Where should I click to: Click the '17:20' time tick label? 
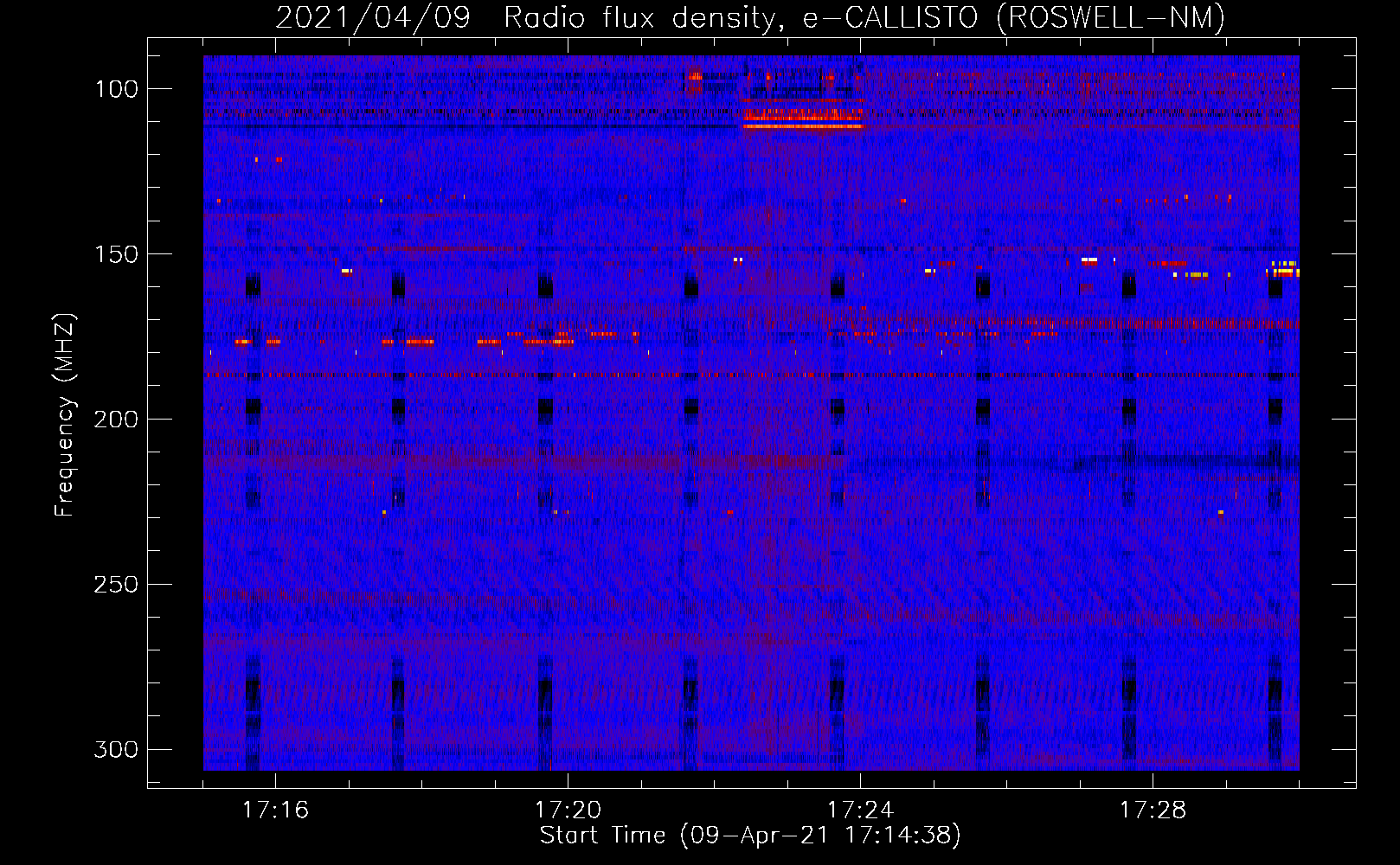[568, 810]
